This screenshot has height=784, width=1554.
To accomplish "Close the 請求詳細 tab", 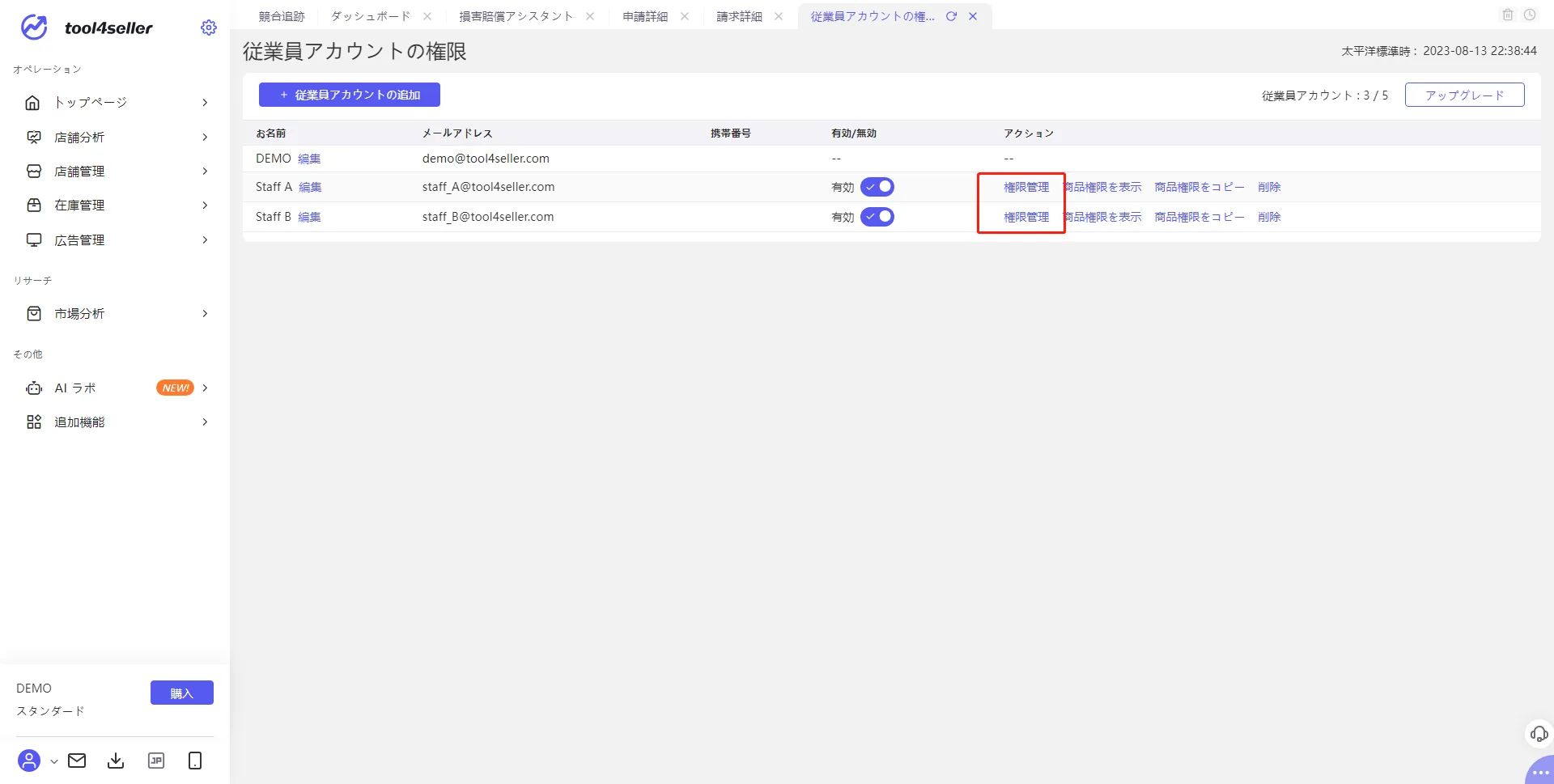I will click(x=779, y=16).
